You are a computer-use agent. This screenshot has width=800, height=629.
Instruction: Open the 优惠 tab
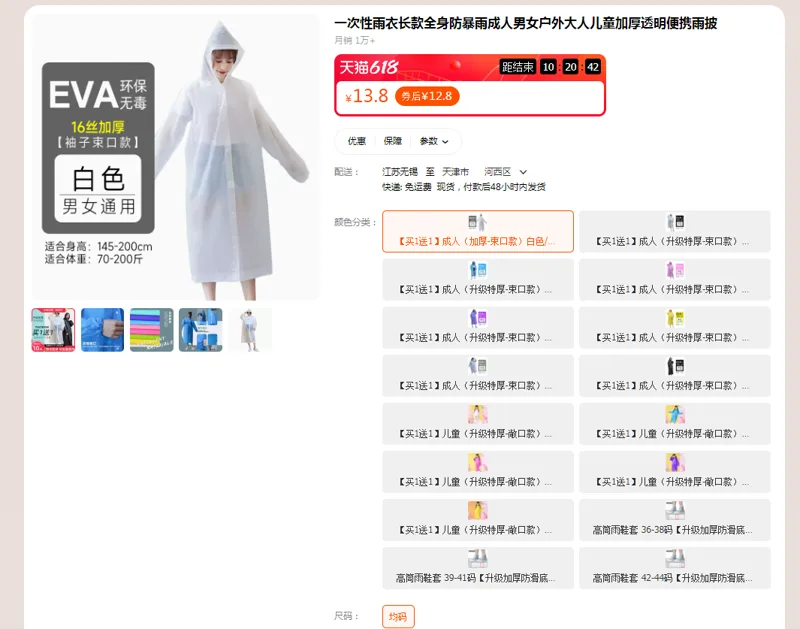[x=357, y=141]
